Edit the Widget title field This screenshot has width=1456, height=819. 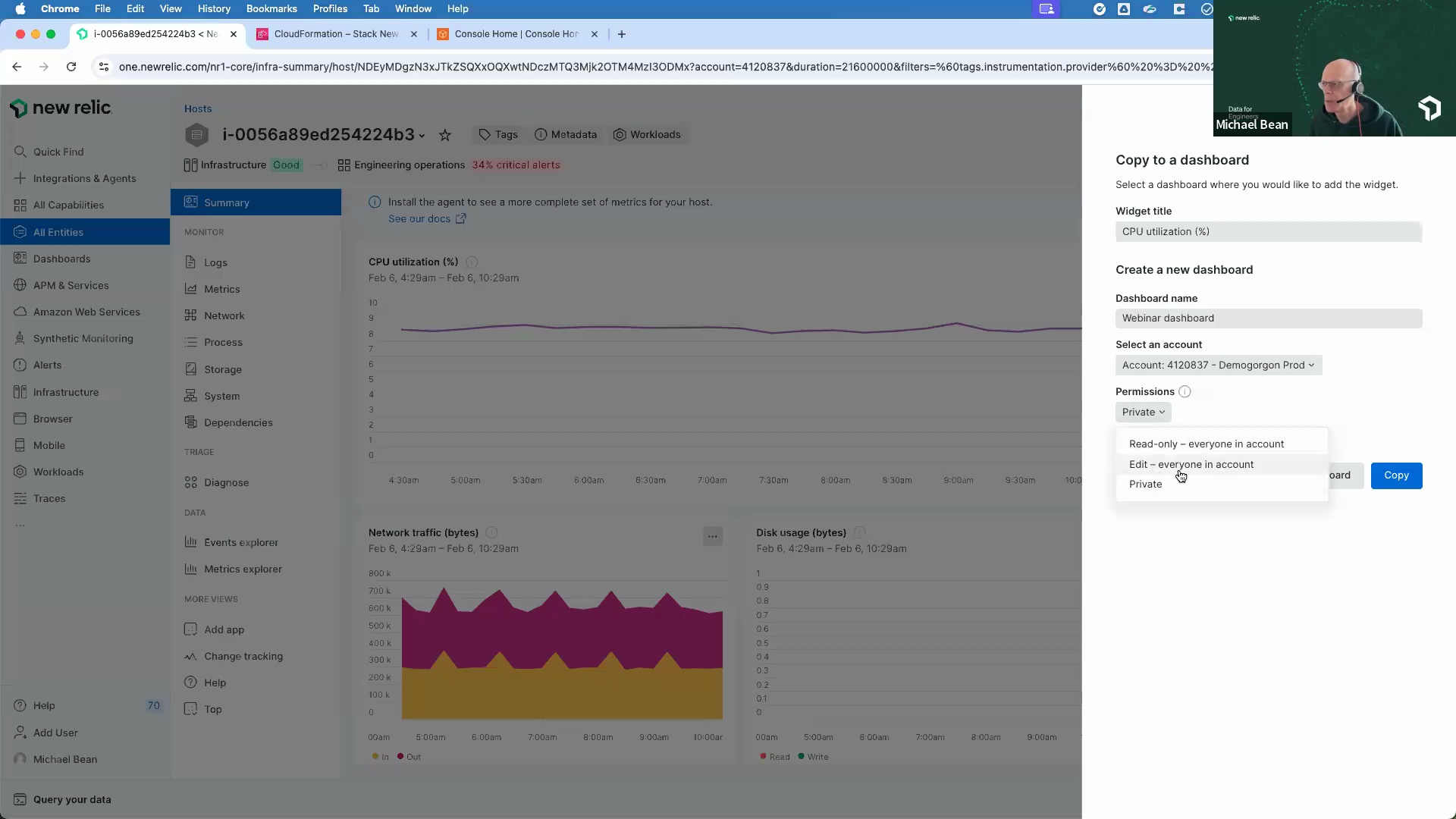point(1269,232)
